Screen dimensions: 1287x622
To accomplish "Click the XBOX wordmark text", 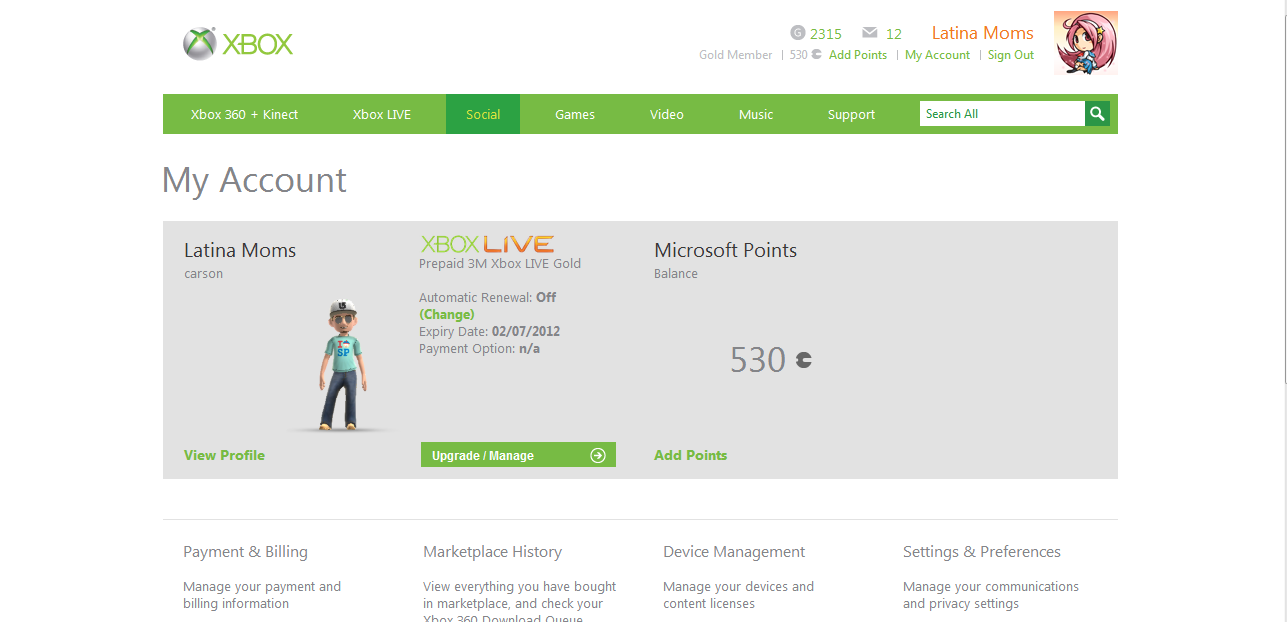I will point(258,45).
